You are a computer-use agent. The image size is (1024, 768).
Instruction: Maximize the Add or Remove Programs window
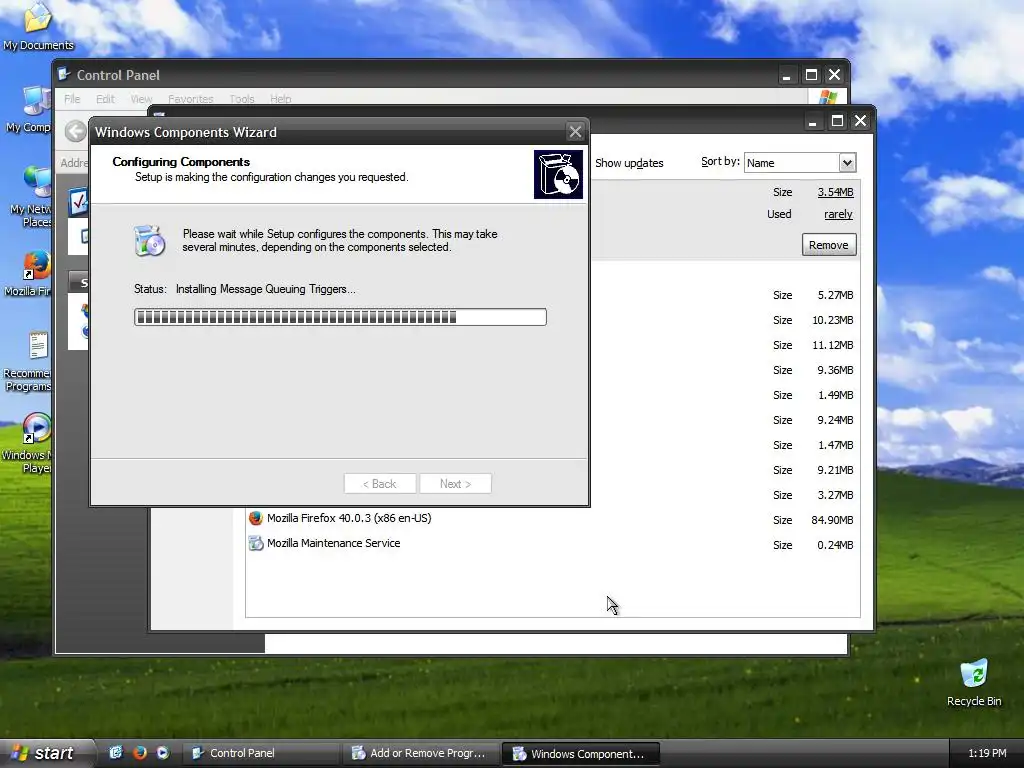pyautogui.click(x=837, y=121)
